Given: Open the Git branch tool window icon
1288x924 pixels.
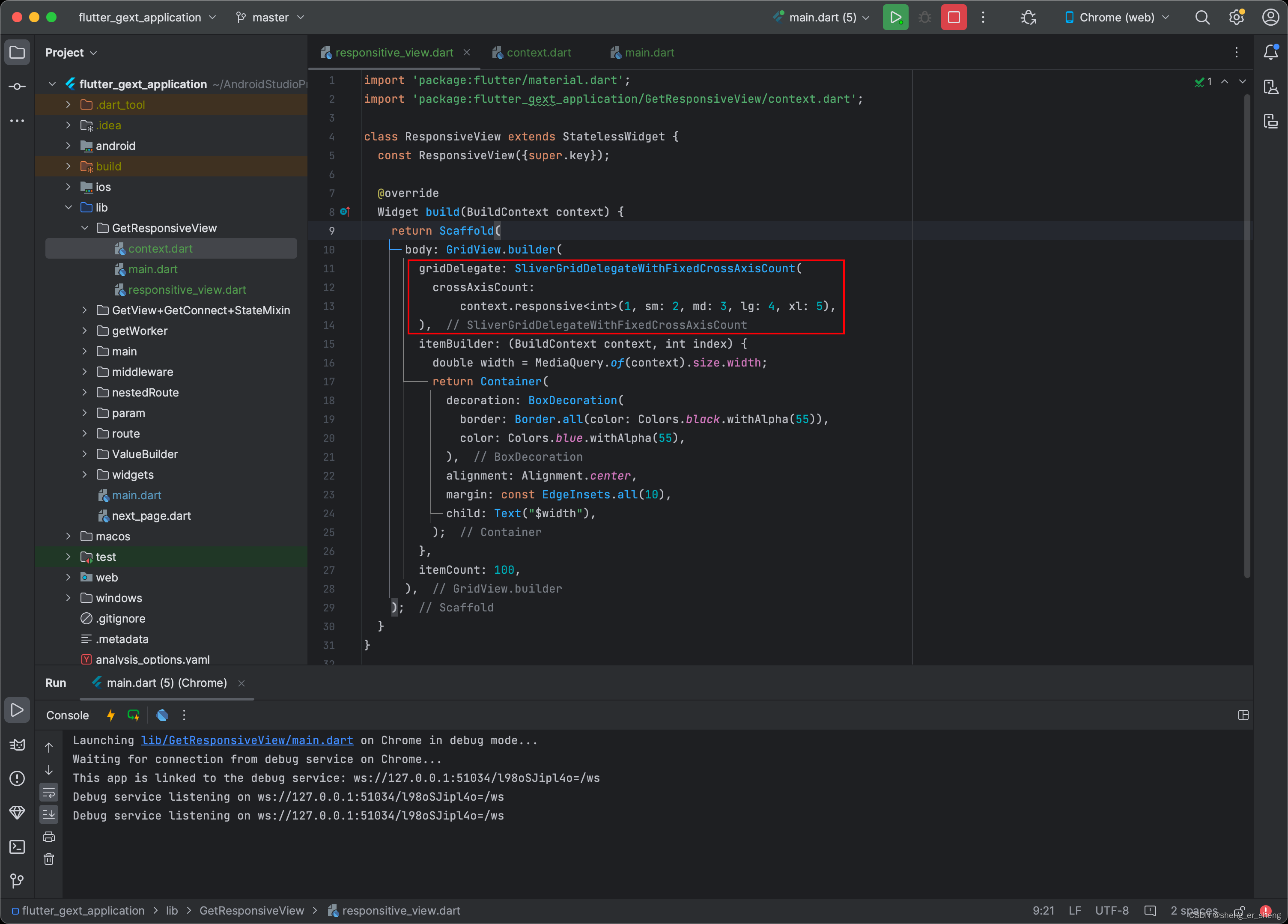Looking at the screenshot, I should 17,881.
